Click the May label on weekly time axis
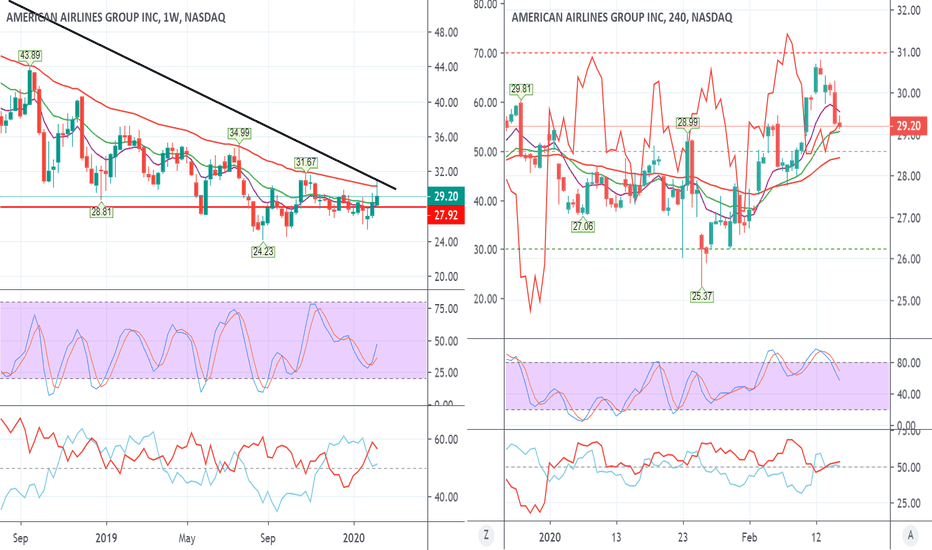 (x=187, y=538)
